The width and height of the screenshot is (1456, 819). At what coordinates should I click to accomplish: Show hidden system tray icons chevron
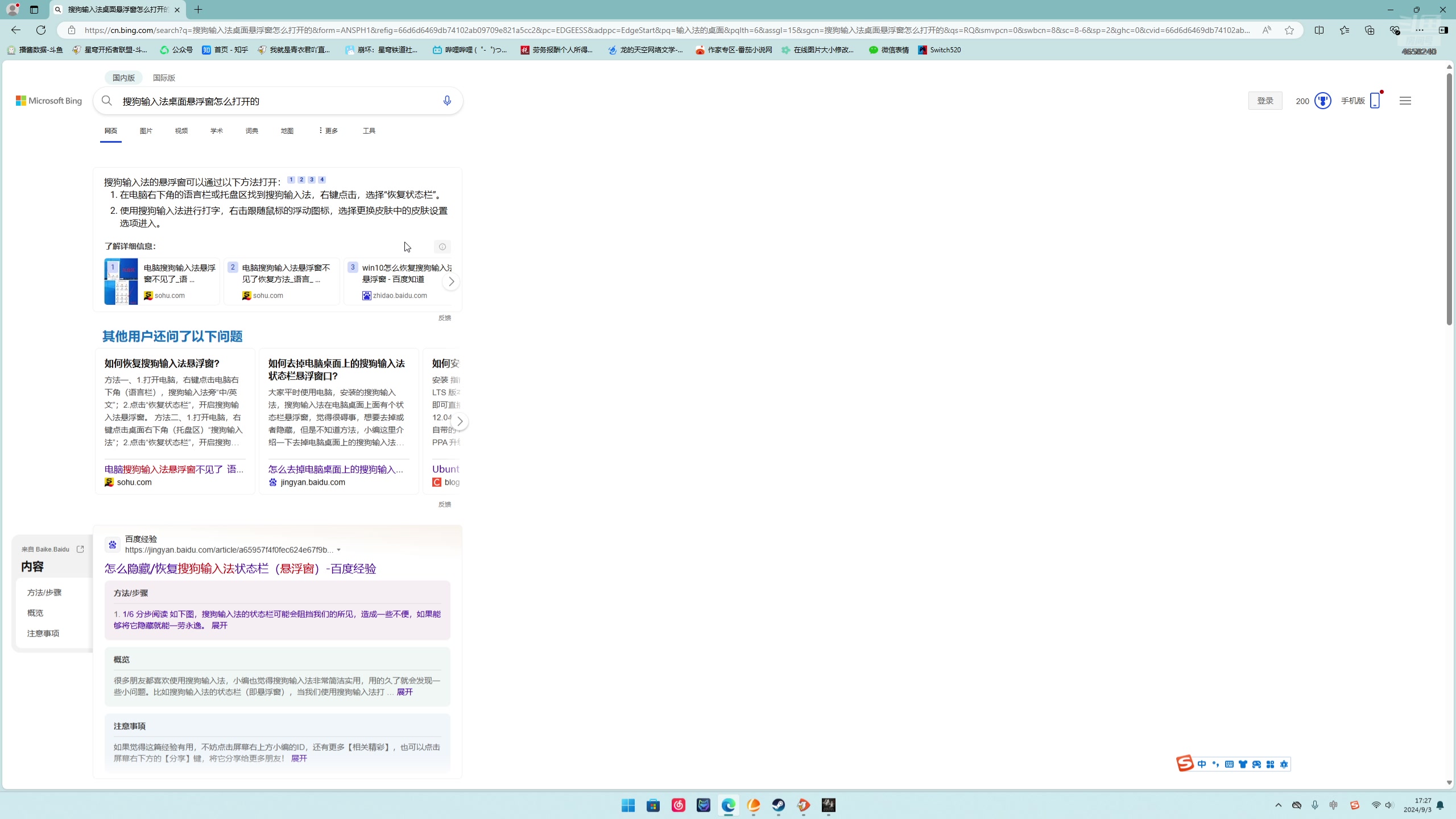point(1279,805)
